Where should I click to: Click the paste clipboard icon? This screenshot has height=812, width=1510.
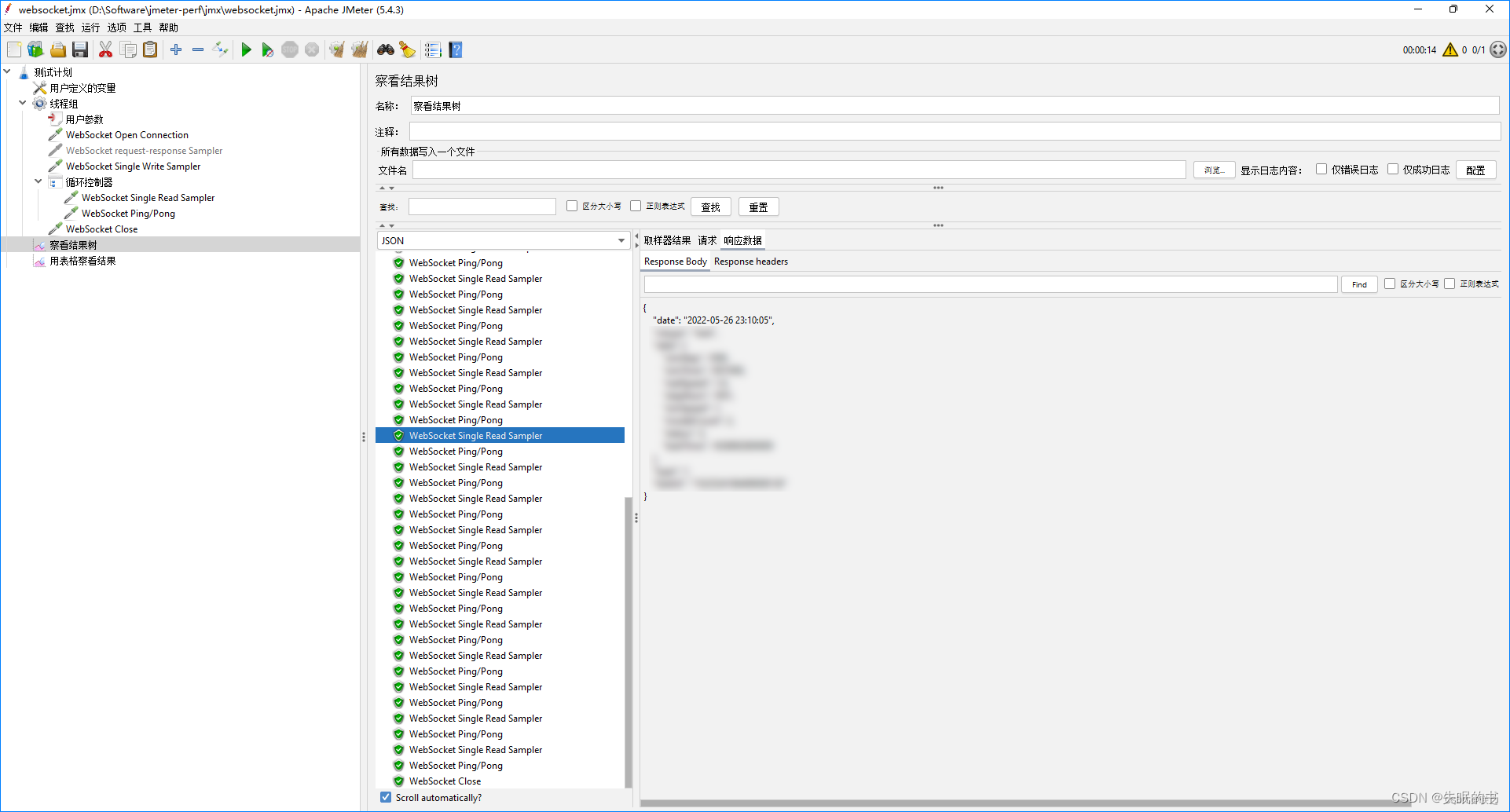[150, 50]
